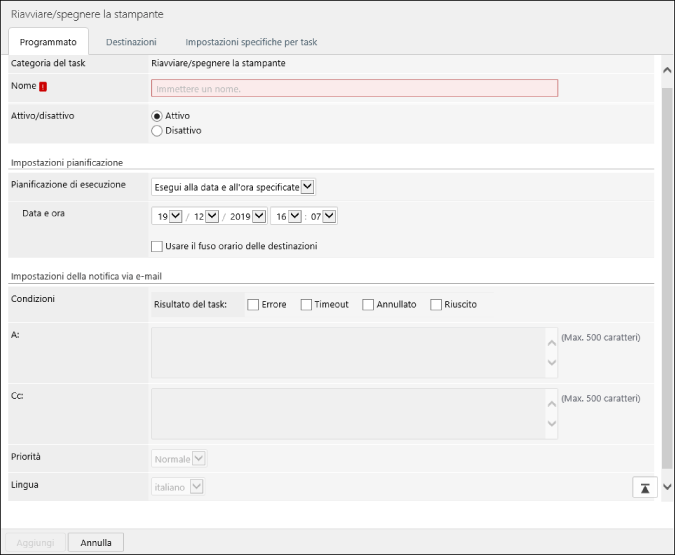
Task: Expand the minutes dropdown showing 07
Action: (322, 216)
